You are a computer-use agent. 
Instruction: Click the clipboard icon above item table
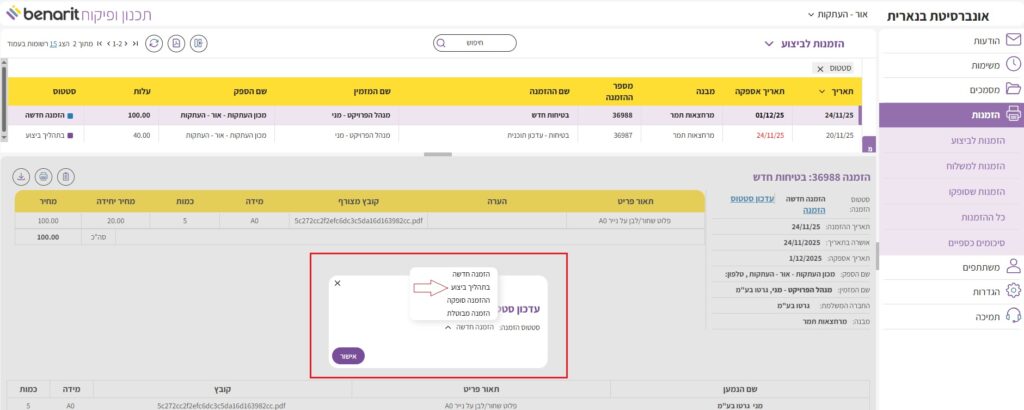tap(66, 177)
